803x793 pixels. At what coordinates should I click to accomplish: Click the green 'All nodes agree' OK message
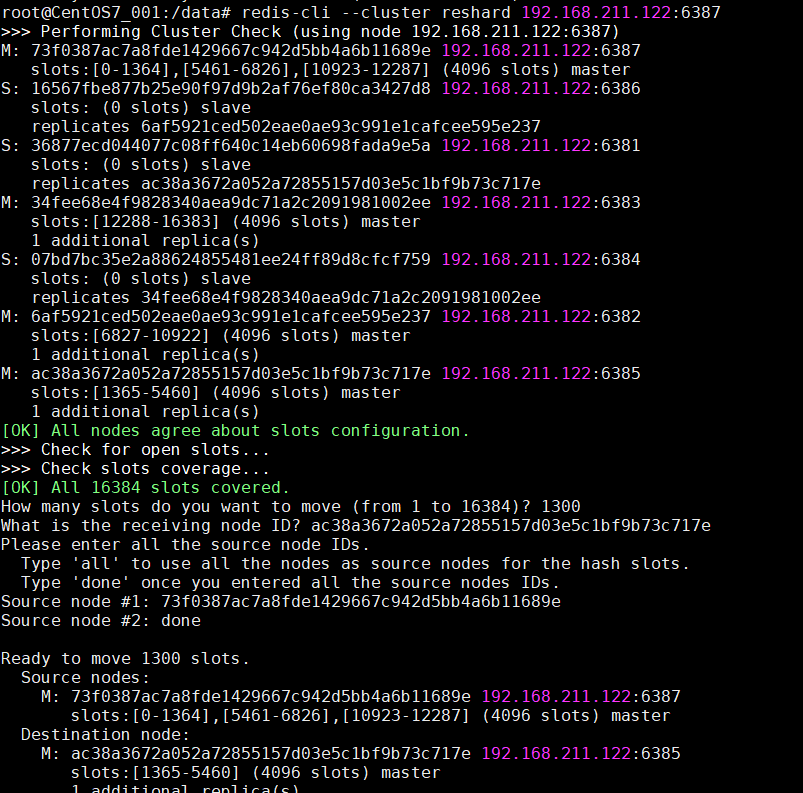[235, 430]
